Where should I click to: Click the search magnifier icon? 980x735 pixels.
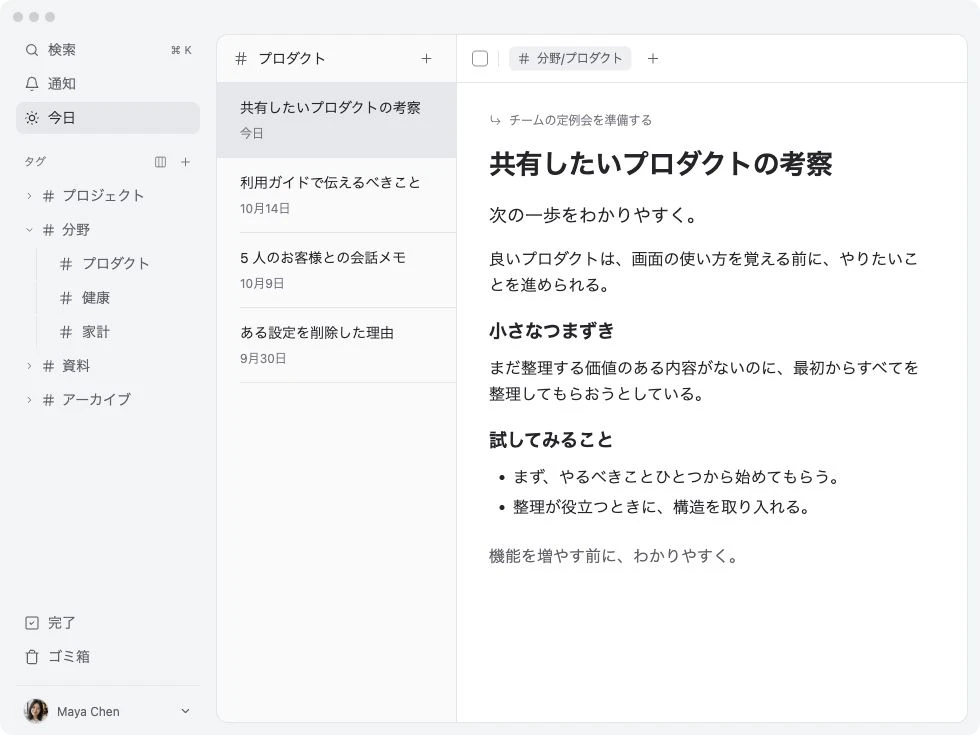point(32,50)
